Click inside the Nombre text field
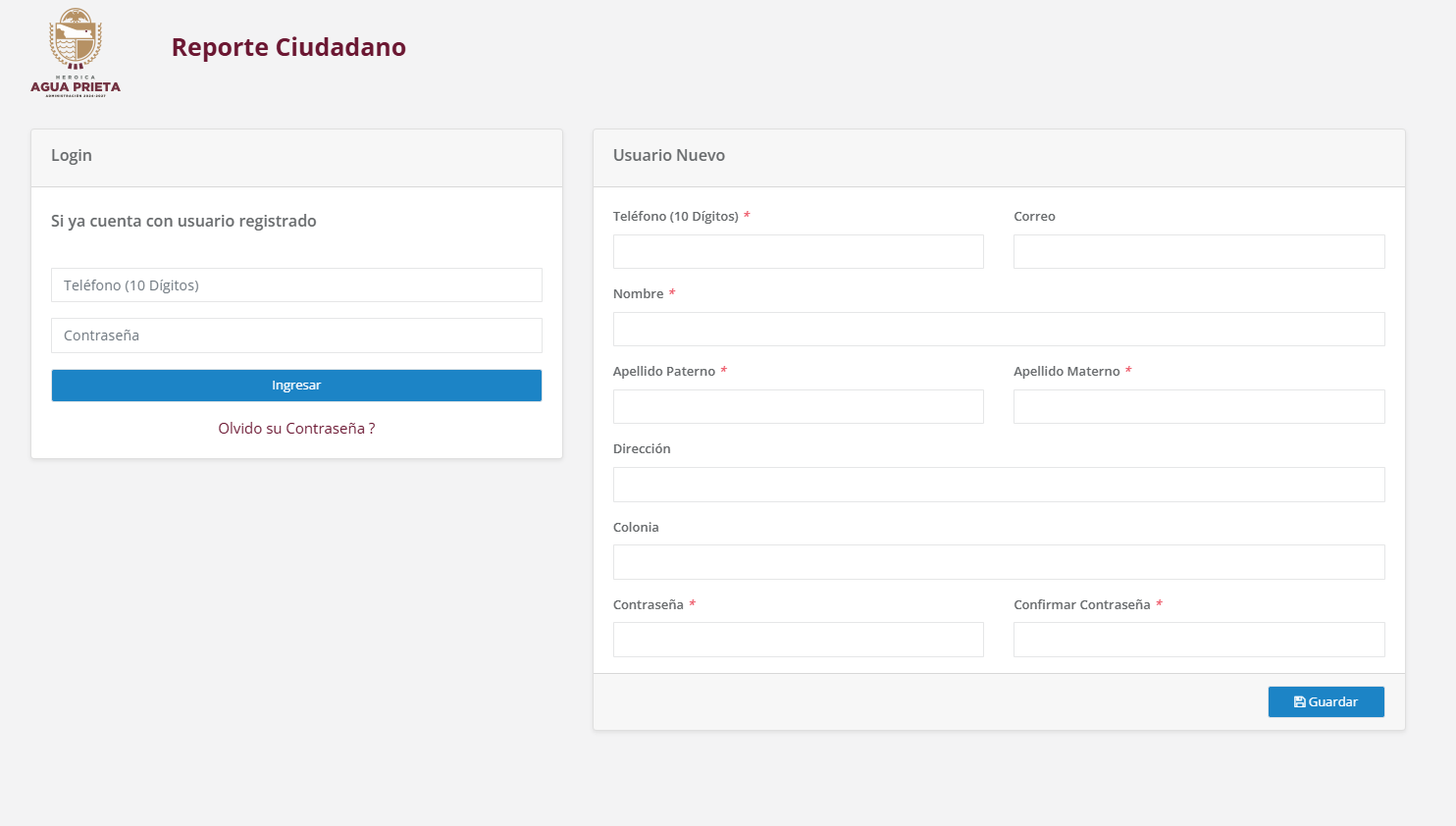Image resolution: width=1456 pixels, height=826 pixels. click(x=998, y=330)
